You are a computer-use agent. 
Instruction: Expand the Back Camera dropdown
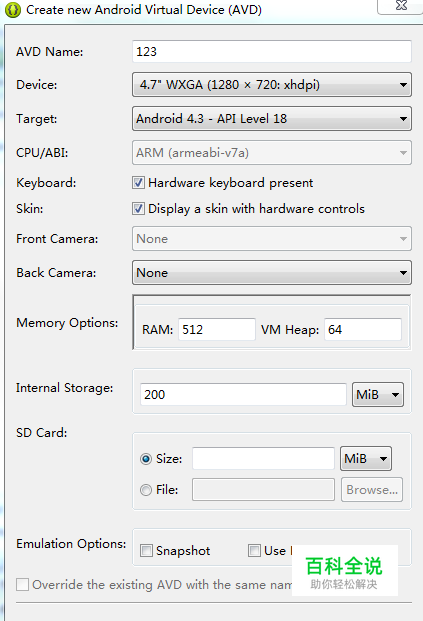point(272,272)
